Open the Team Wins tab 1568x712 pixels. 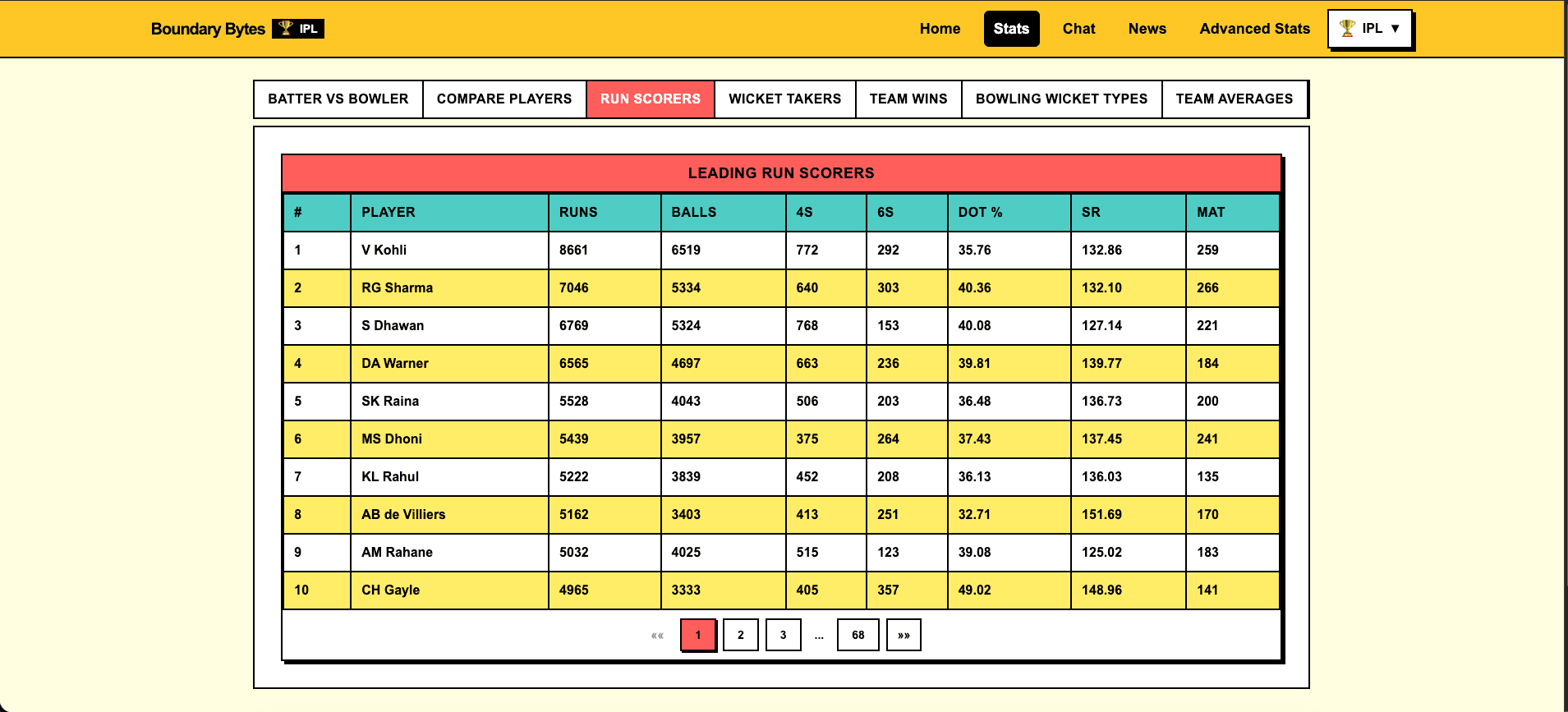908,99
